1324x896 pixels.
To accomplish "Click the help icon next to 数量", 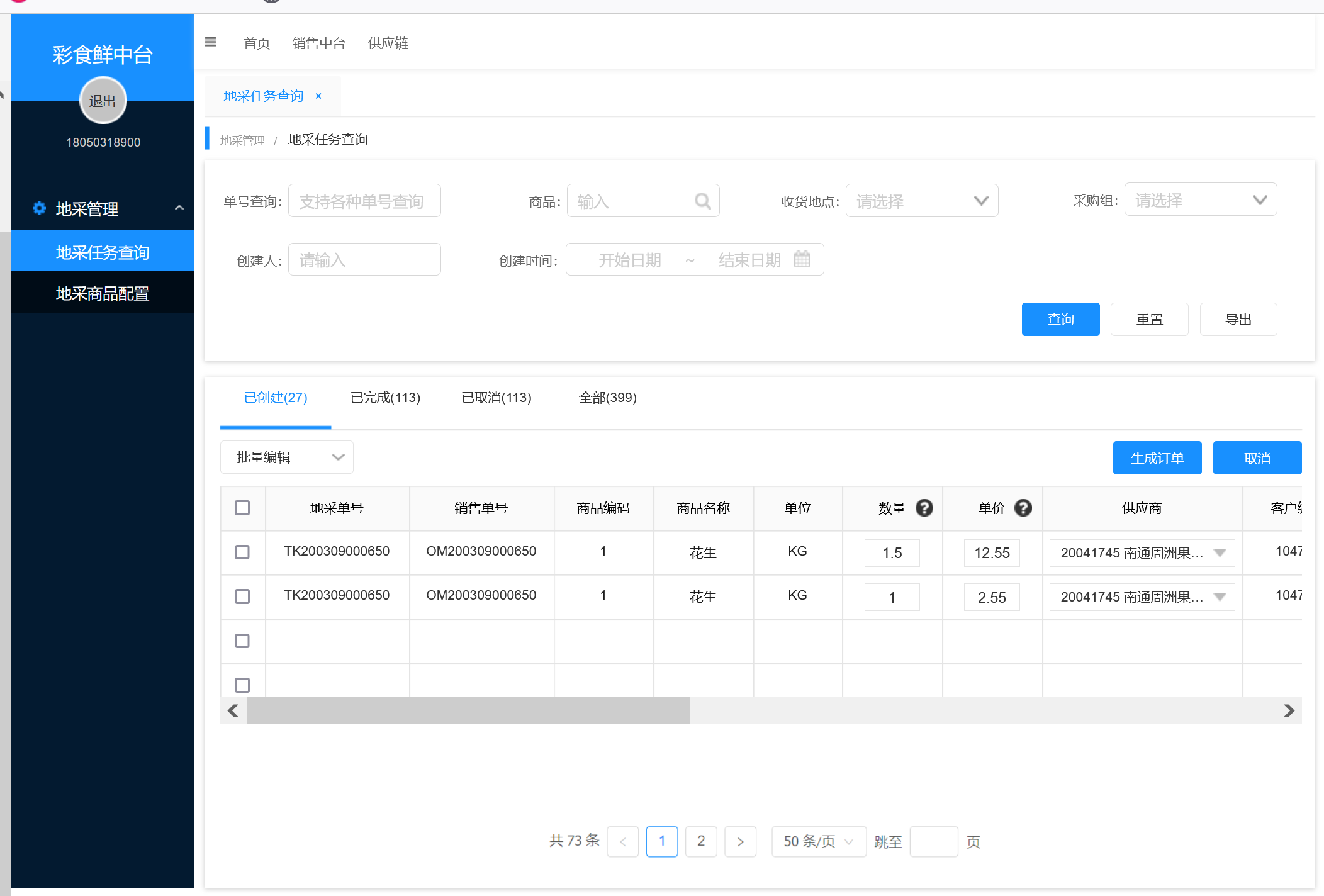I will [x=924, y=508].
